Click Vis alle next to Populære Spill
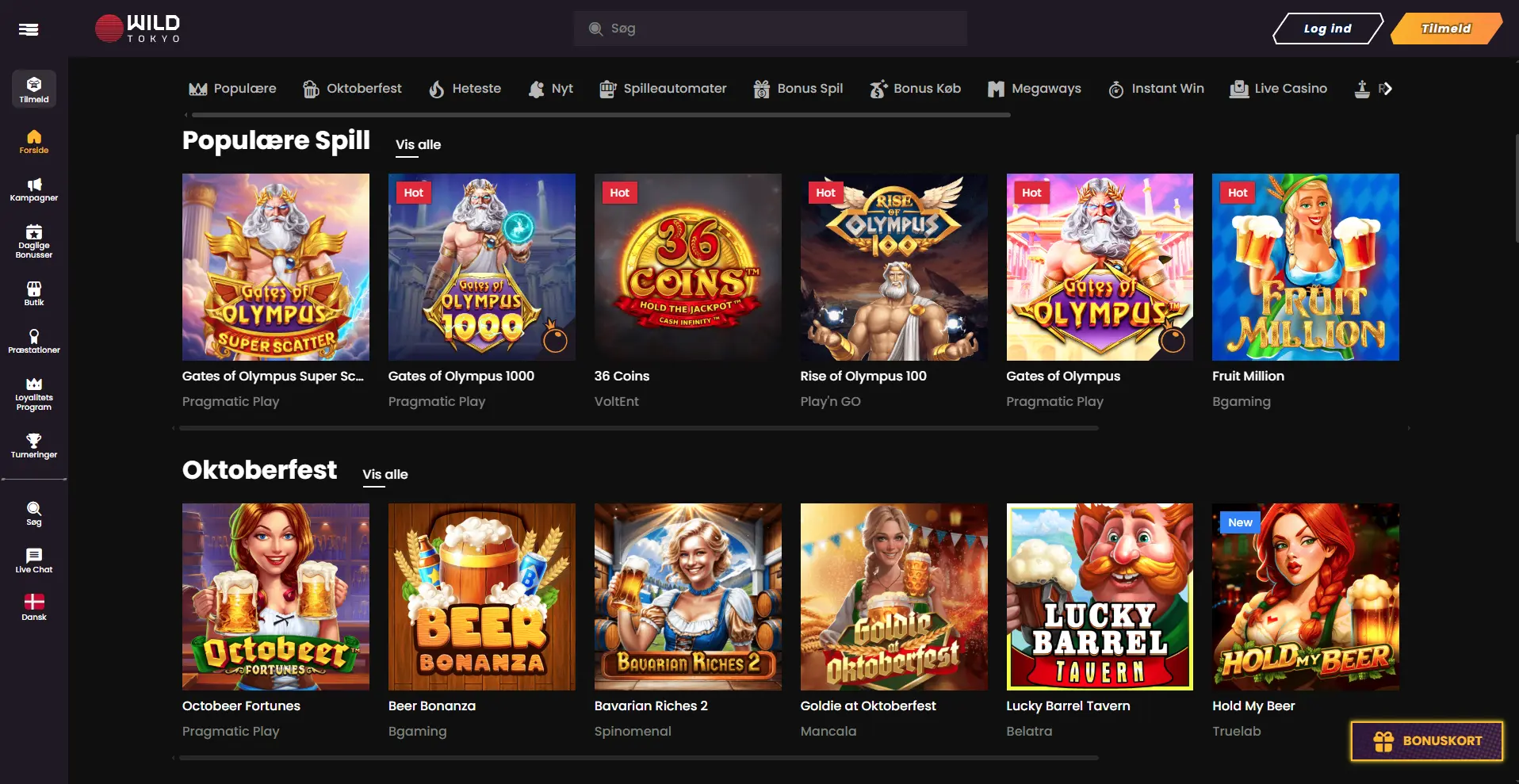 (418, 144)
